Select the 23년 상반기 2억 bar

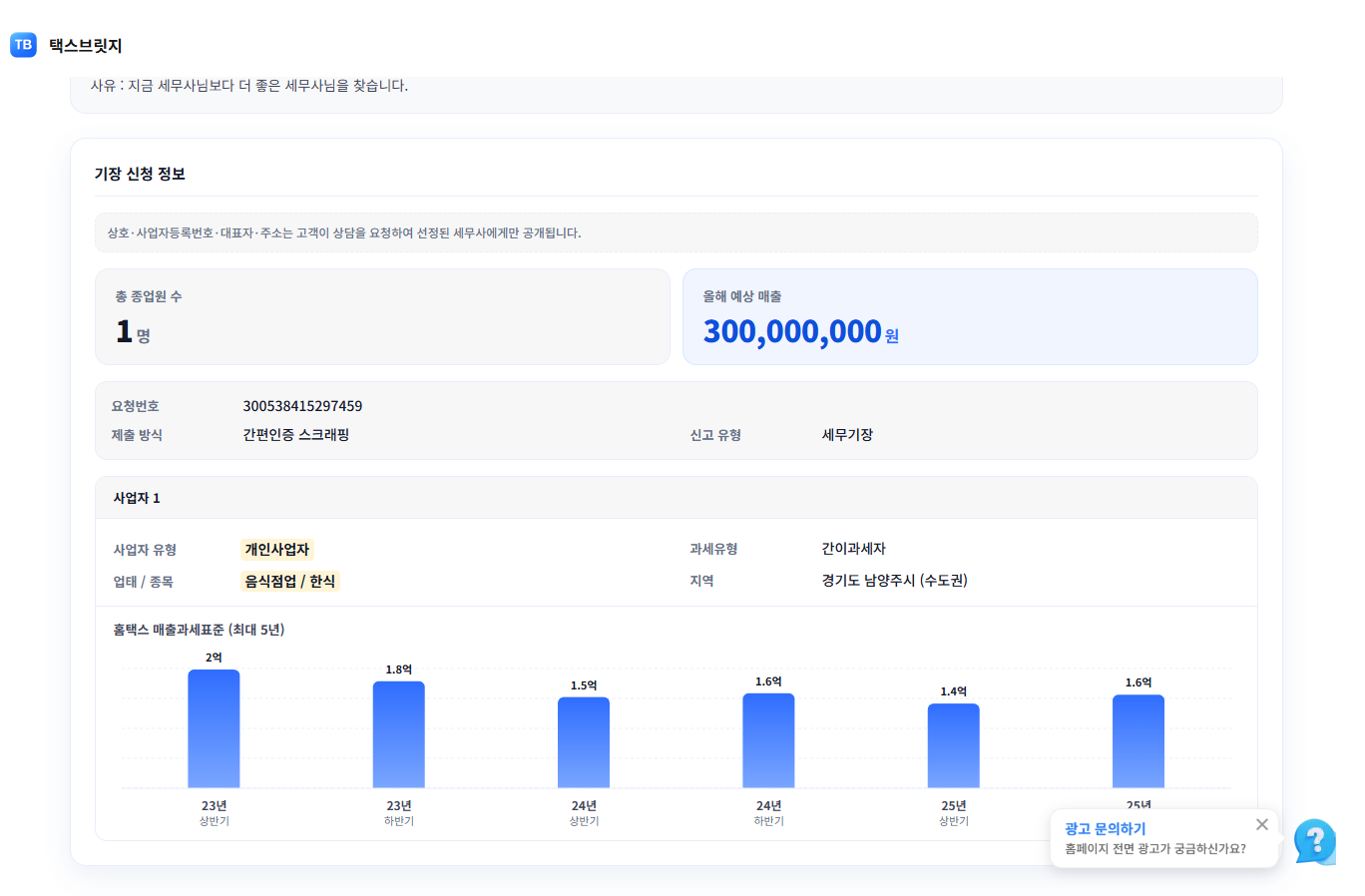point(214,728)
